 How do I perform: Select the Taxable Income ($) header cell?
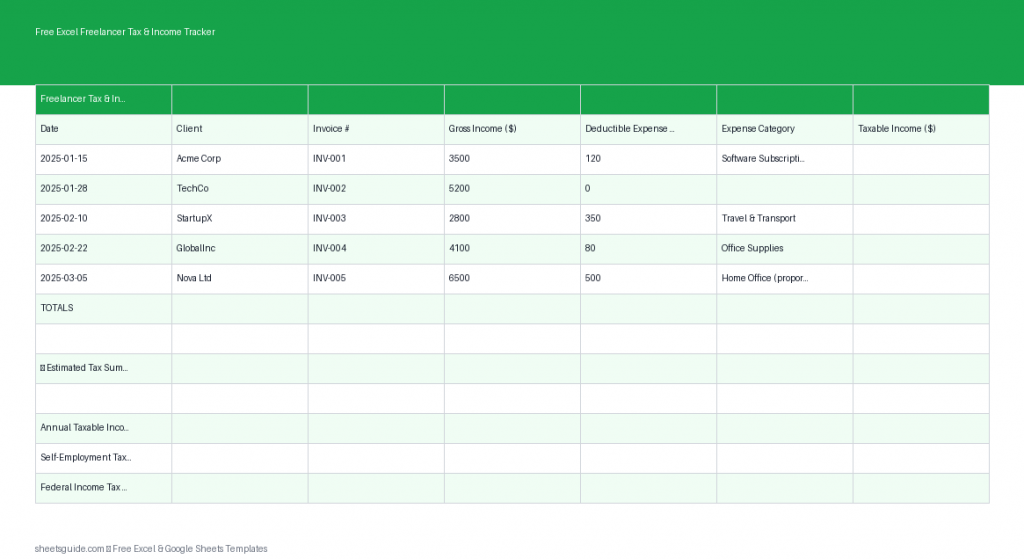[x=920, y=129]
